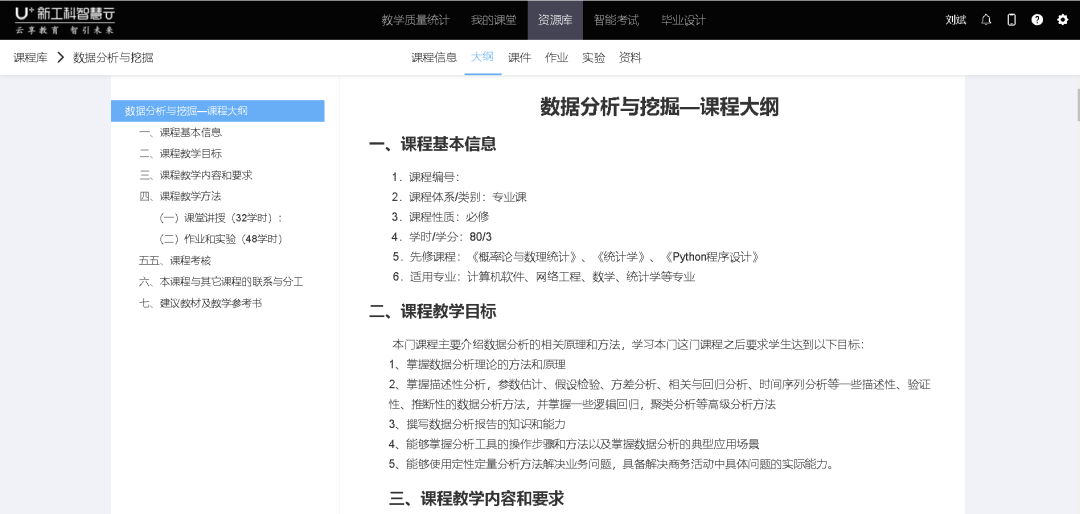
Task: Click the mobile phone icon
Action: pyautogui.click(x=1011, y=20)
